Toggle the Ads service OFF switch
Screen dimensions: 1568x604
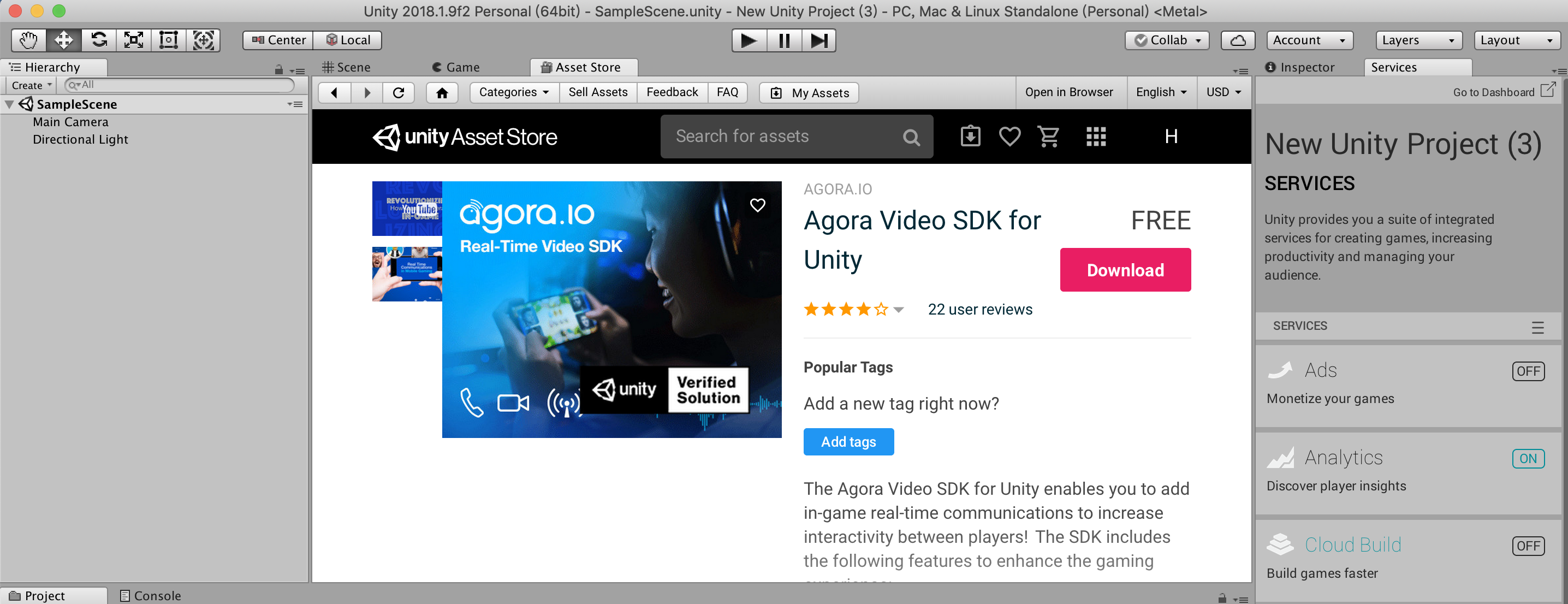coord(1528,371)
